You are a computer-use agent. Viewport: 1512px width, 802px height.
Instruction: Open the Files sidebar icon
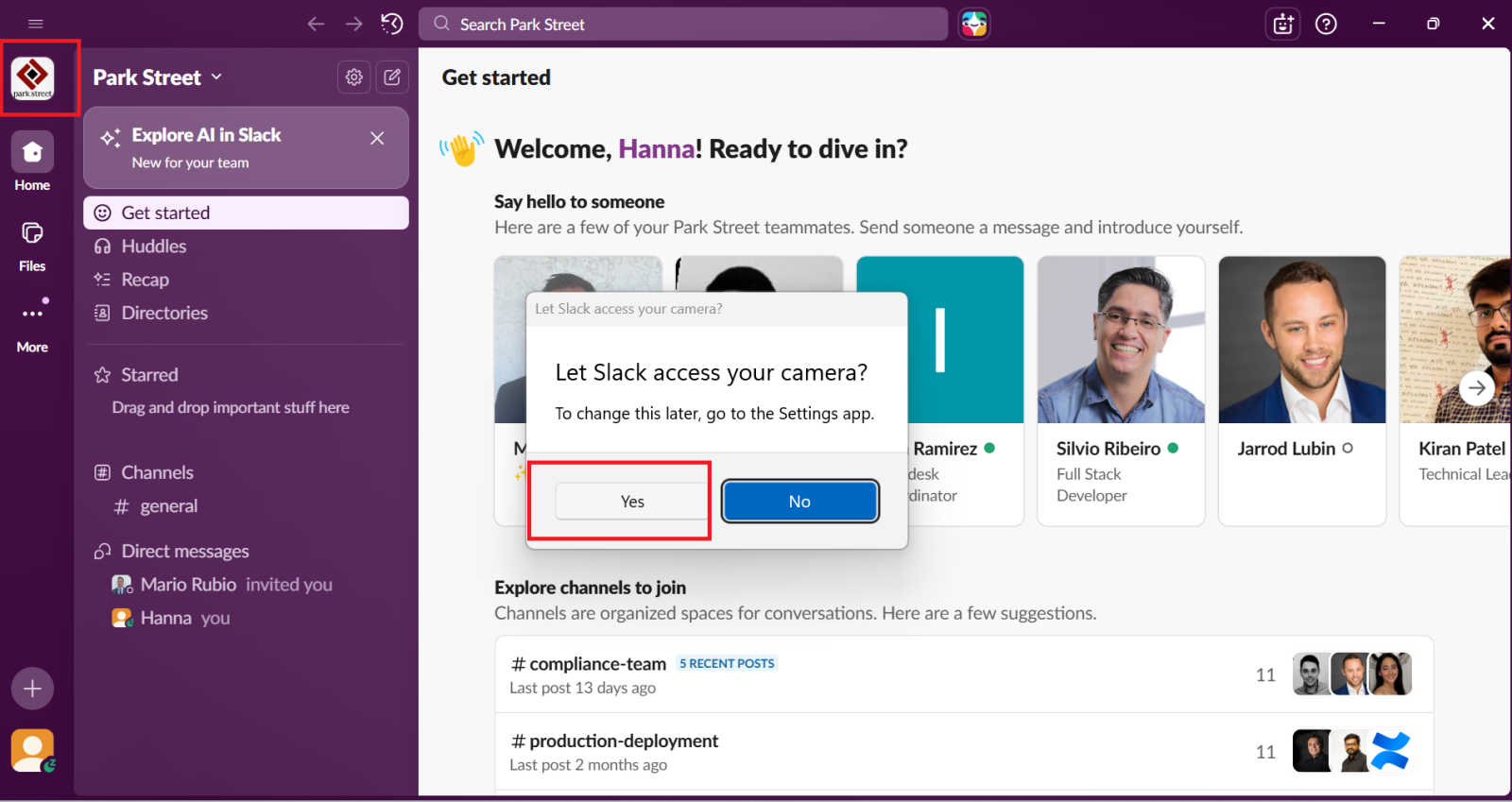pyautogui.click(x=32, y=246)
